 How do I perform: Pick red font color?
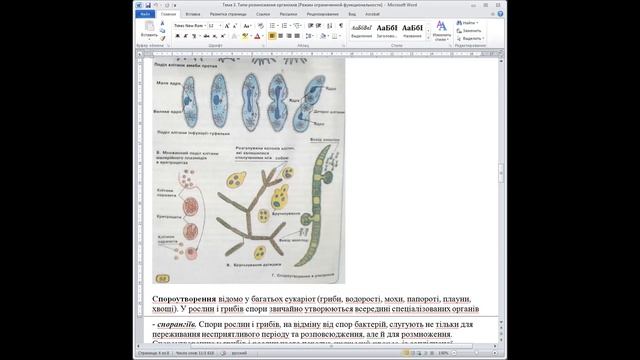coord(257,36)
